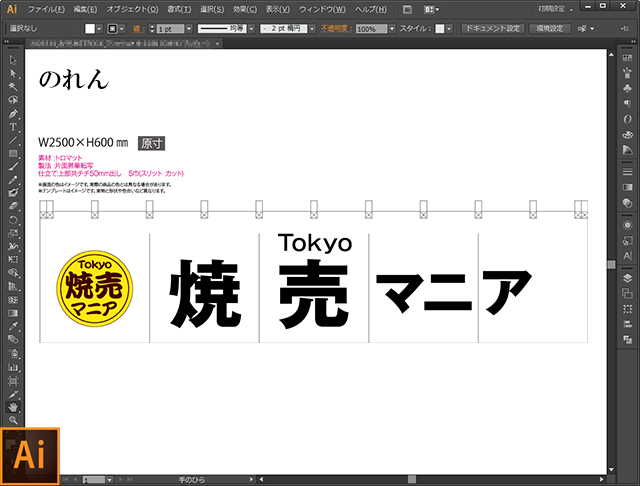Expand the stroke weight dropdown
Viewport: 640px width, 486px height.
pyautogui.click(x=189, y=29)
